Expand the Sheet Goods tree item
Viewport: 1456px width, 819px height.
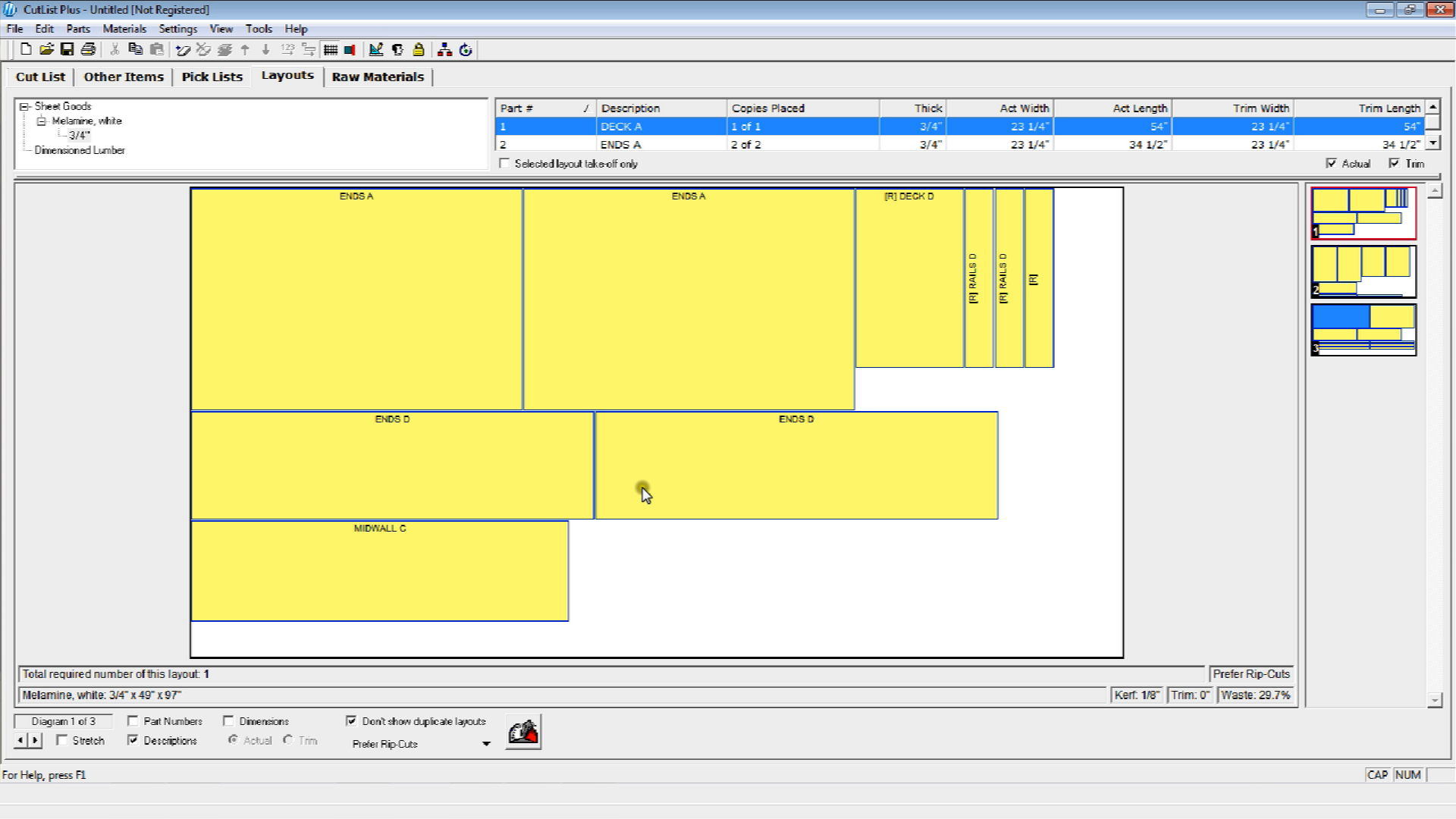[22, 106]
